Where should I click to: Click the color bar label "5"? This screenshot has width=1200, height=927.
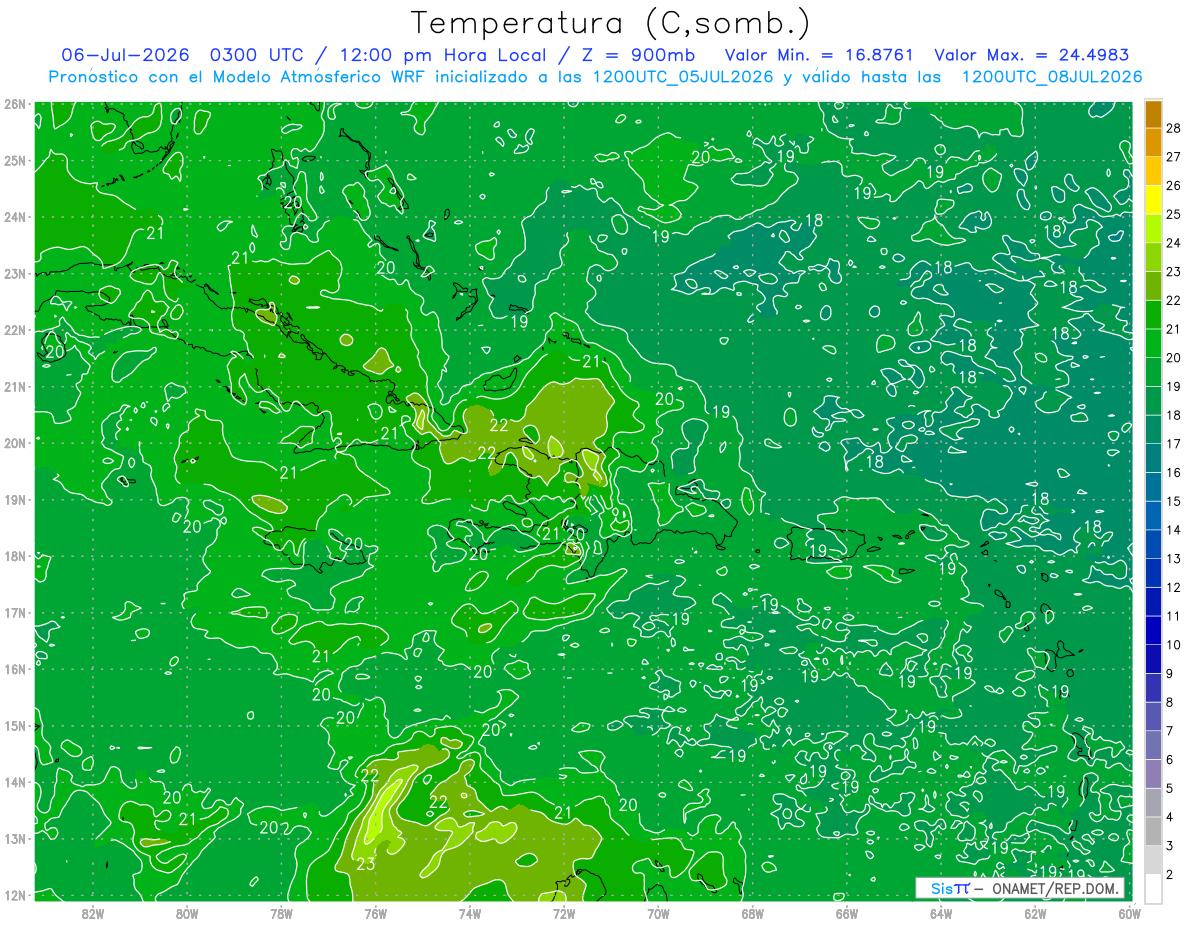click(x=1170, y=789)
